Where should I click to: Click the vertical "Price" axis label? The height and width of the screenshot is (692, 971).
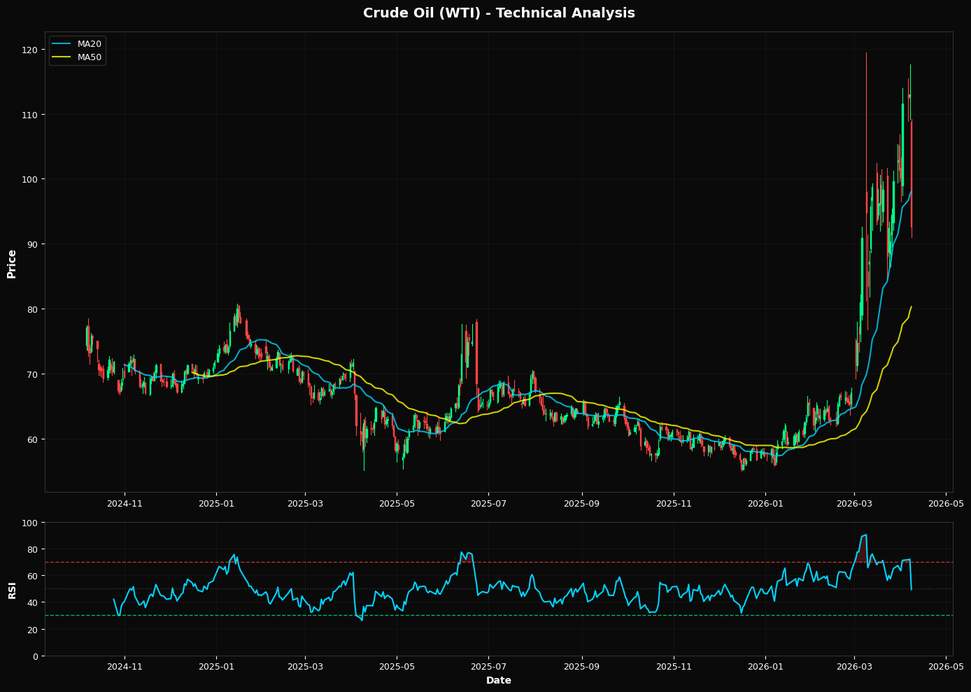coord(11,264)
